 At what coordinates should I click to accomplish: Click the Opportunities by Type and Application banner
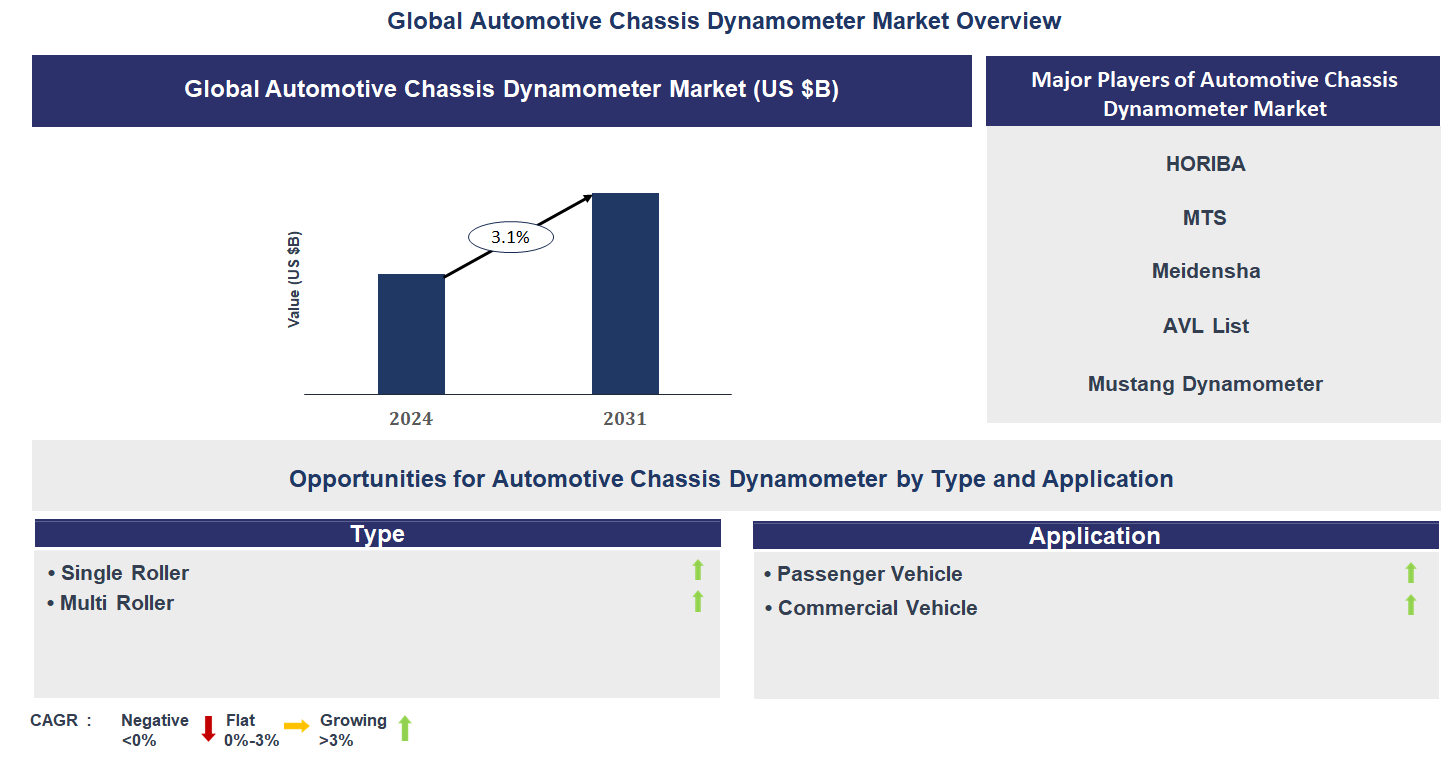pyautogui.click(x=731, y=479)
